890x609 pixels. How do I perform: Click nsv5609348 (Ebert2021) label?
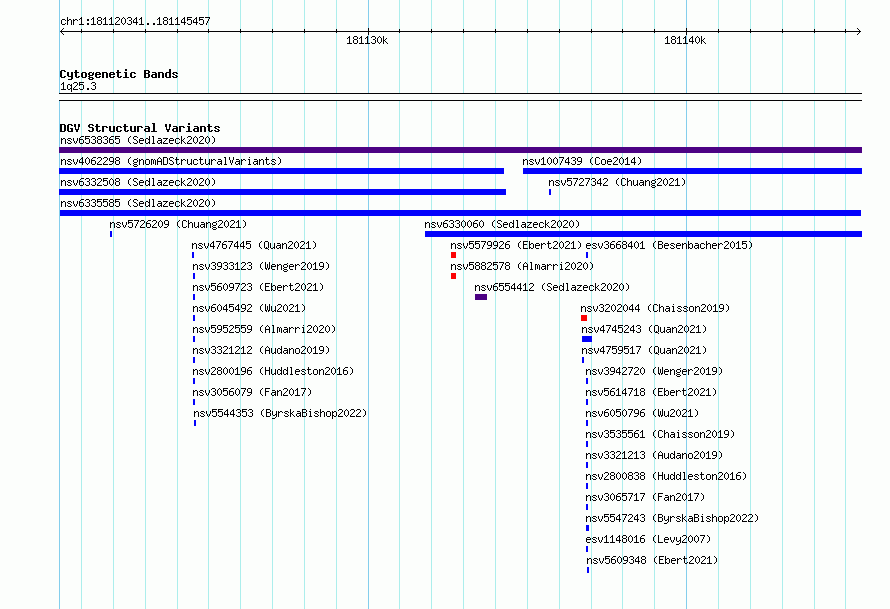[x=652, y=560]
